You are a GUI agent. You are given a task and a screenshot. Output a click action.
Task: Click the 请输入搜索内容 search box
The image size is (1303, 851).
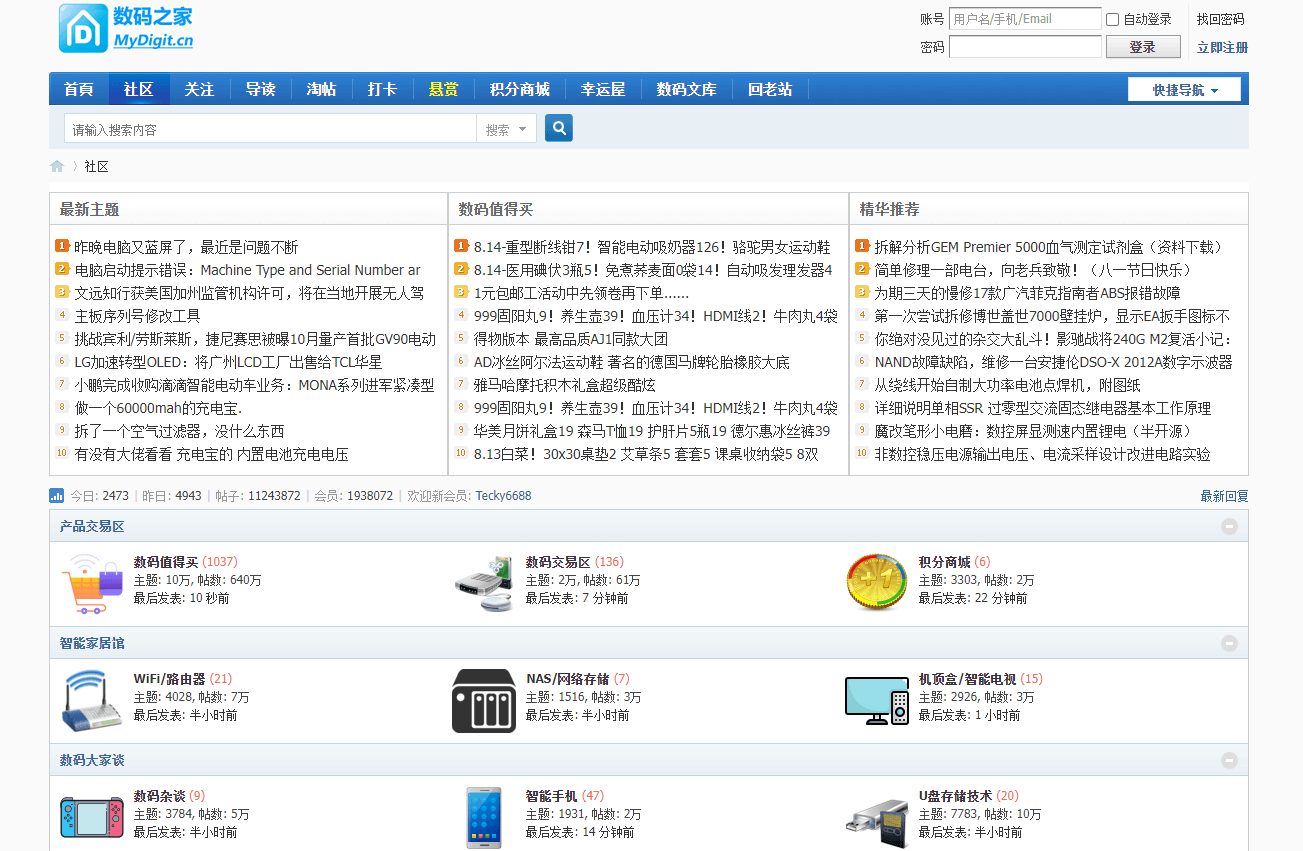tap(270, 129)
